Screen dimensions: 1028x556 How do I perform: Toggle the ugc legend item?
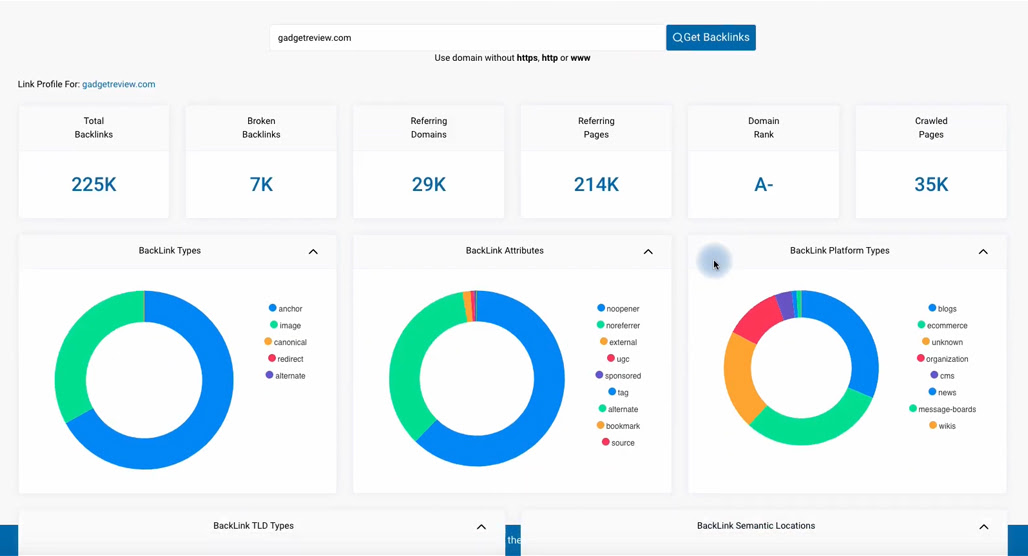click(x=618, y=359)
